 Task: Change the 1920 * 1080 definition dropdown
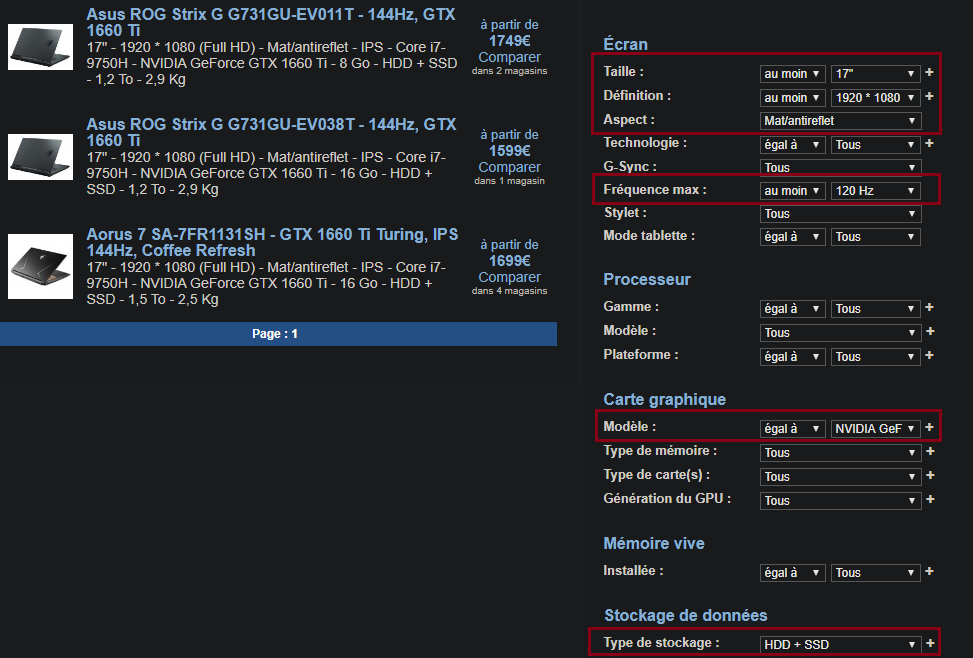(x=876, y=98)
